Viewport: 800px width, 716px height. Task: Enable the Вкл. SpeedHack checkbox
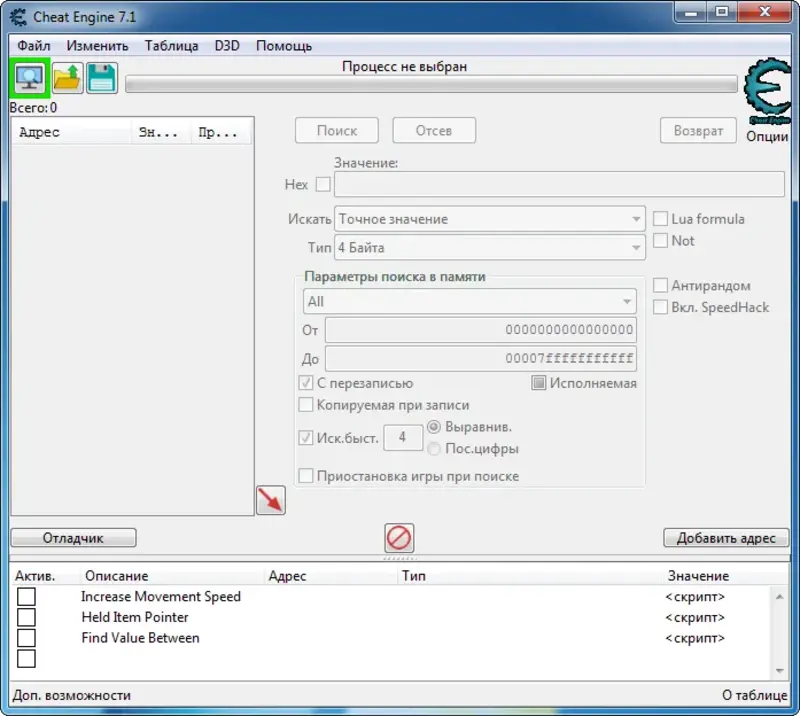660,307
